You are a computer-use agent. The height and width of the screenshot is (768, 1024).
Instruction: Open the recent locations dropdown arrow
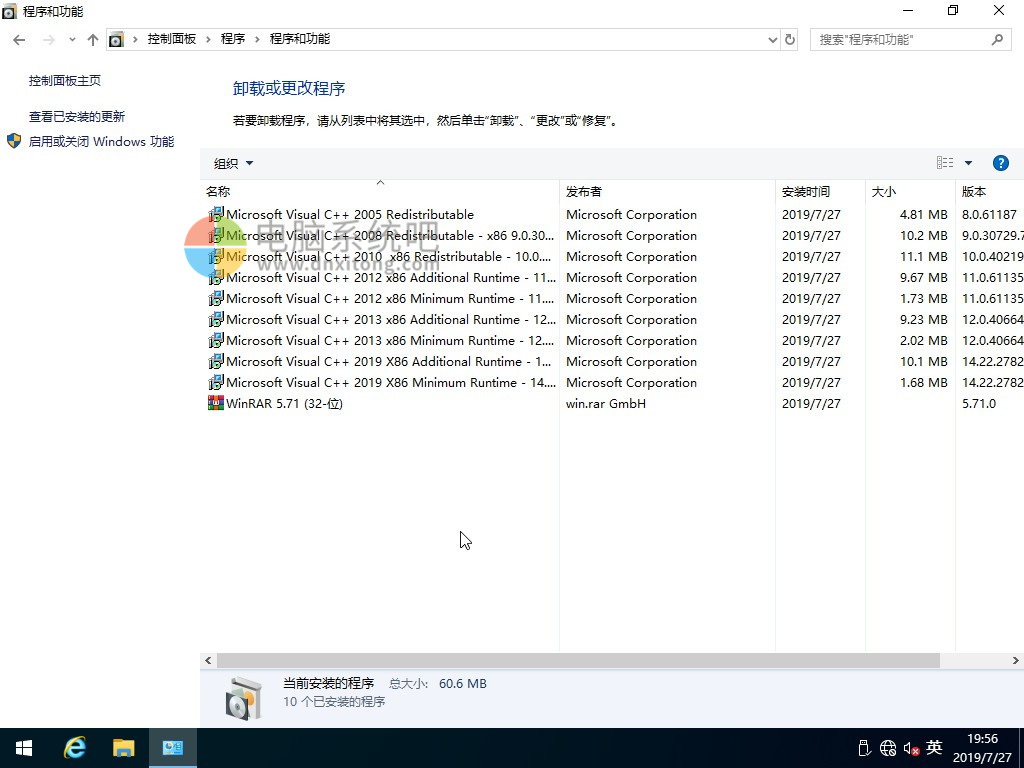click(x=72, y=40)
